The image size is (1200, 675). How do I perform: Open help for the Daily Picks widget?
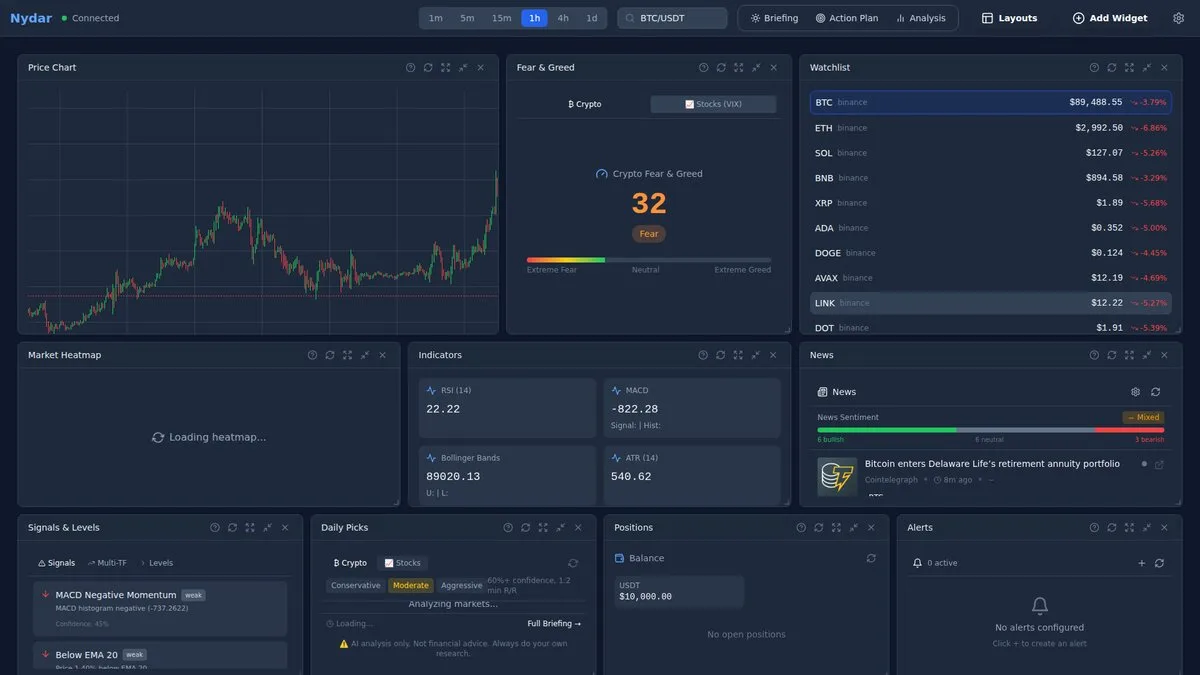[508, 528]
